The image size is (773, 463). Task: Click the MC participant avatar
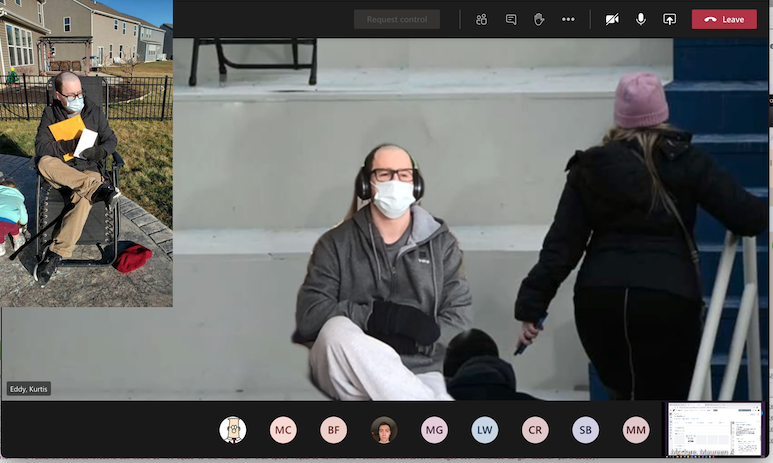coord(283,430)
